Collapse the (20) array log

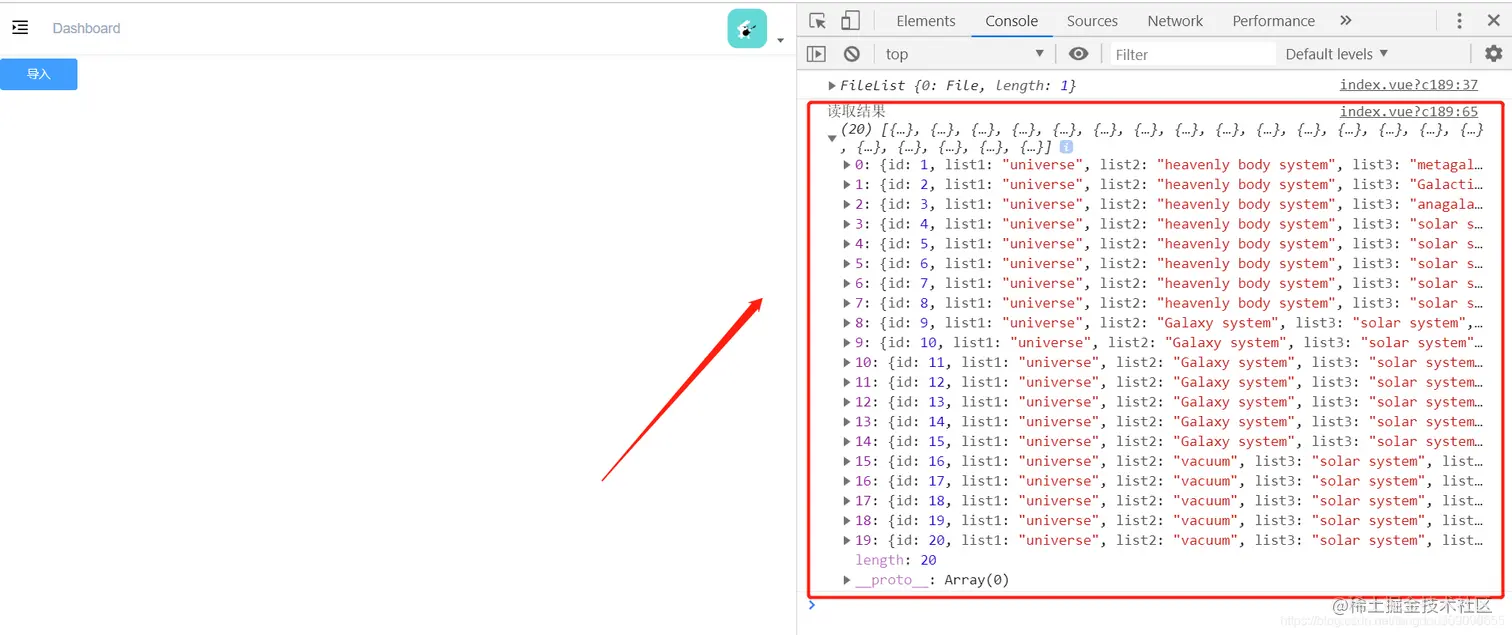(832, 139)
